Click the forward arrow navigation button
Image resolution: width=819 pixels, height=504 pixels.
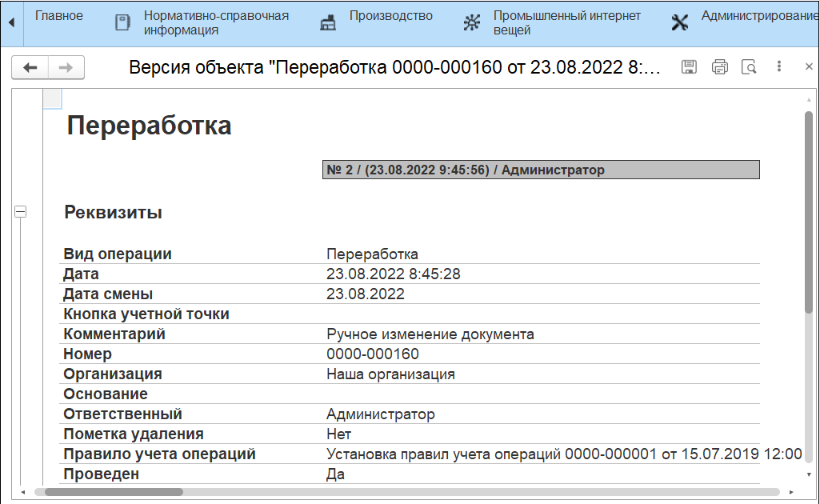66,67
